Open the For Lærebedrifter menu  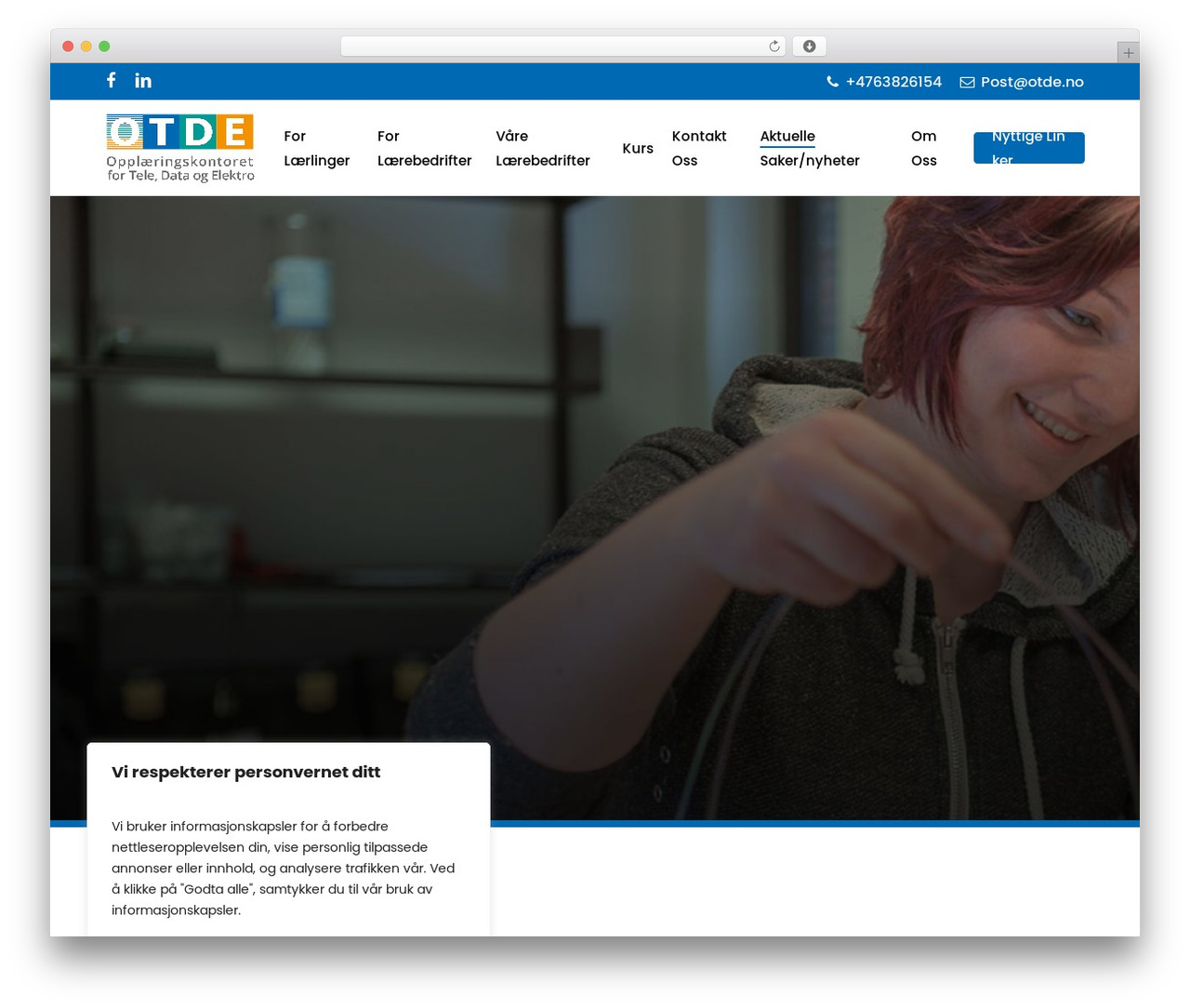click(425, 148)
